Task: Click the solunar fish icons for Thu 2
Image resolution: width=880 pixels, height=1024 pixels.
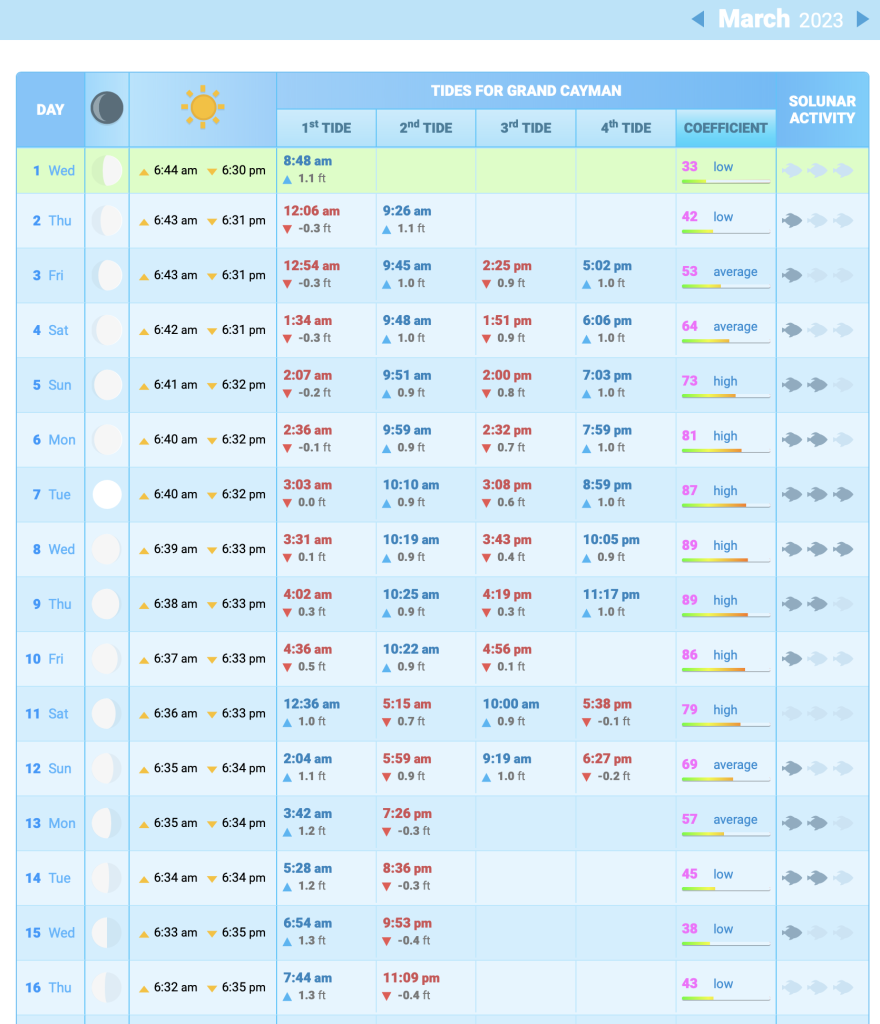Action: (x=818, y=220)
